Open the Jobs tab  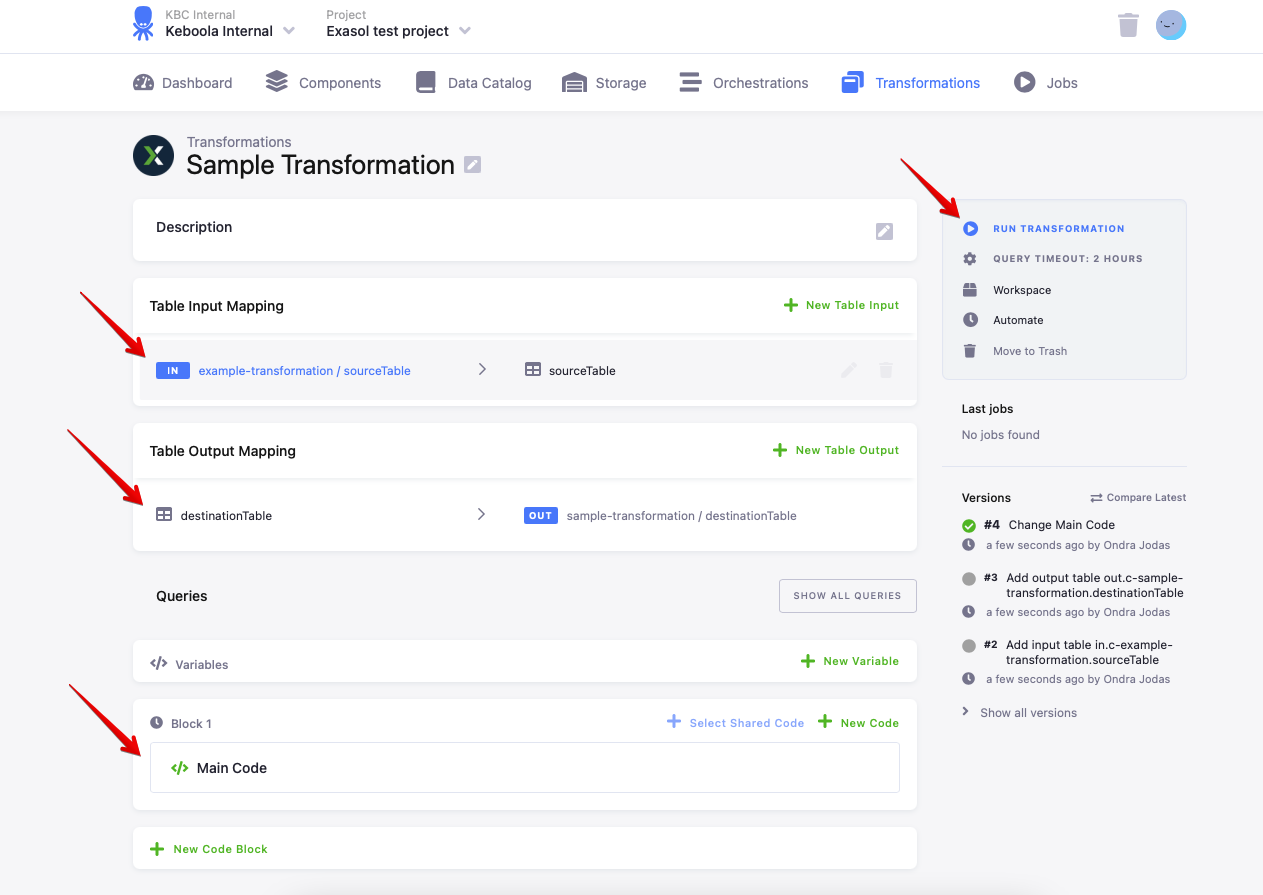pyautogui.click(x=1046, y=83)
